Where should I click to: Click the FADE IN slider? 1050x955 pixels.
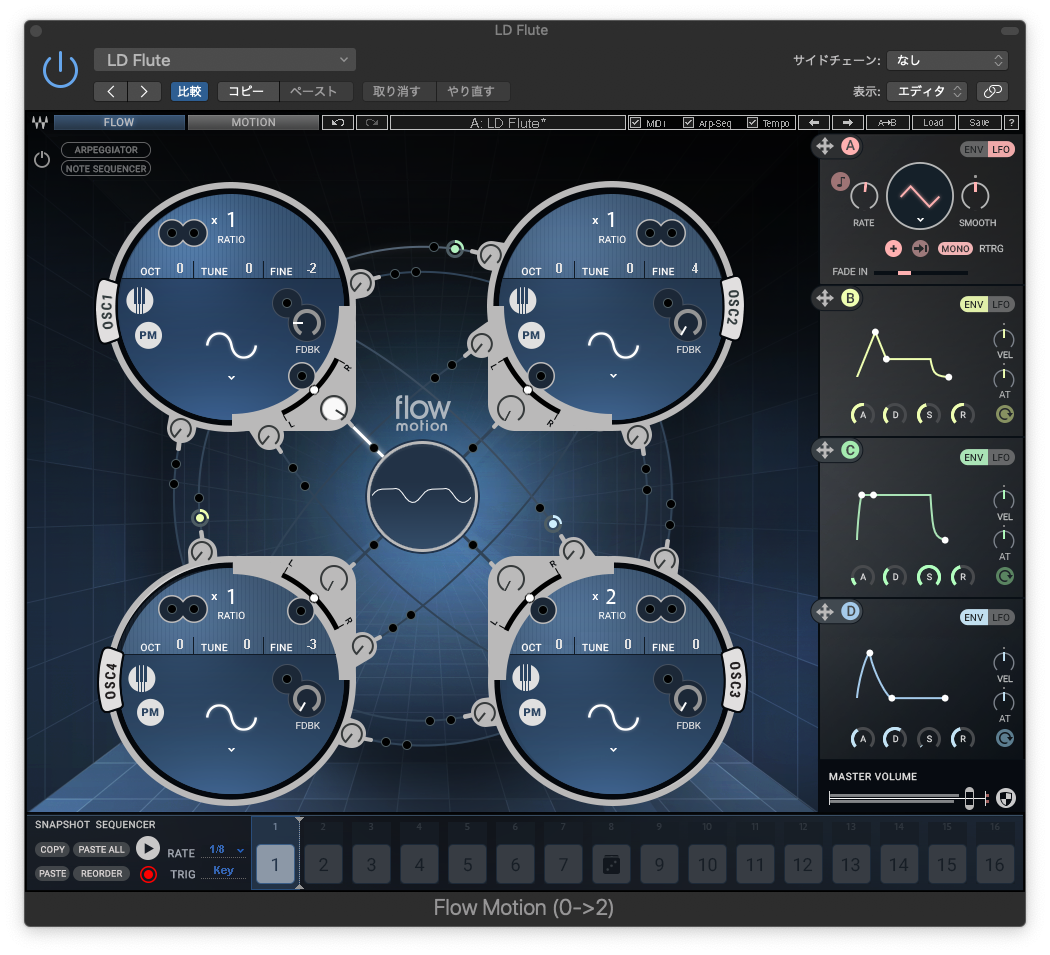pos(920,272)
